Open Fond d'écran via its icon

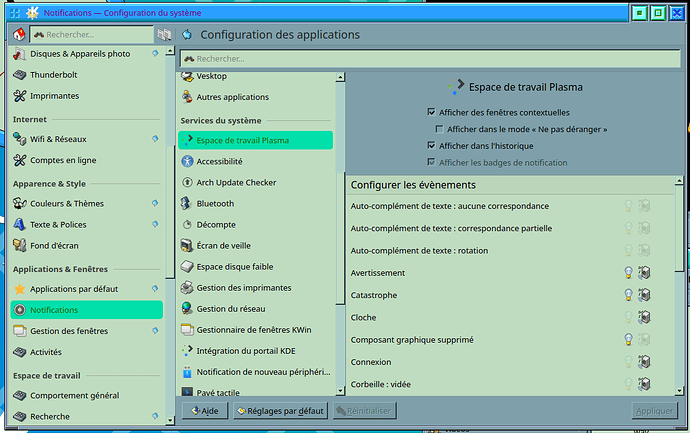coord(19,246)
